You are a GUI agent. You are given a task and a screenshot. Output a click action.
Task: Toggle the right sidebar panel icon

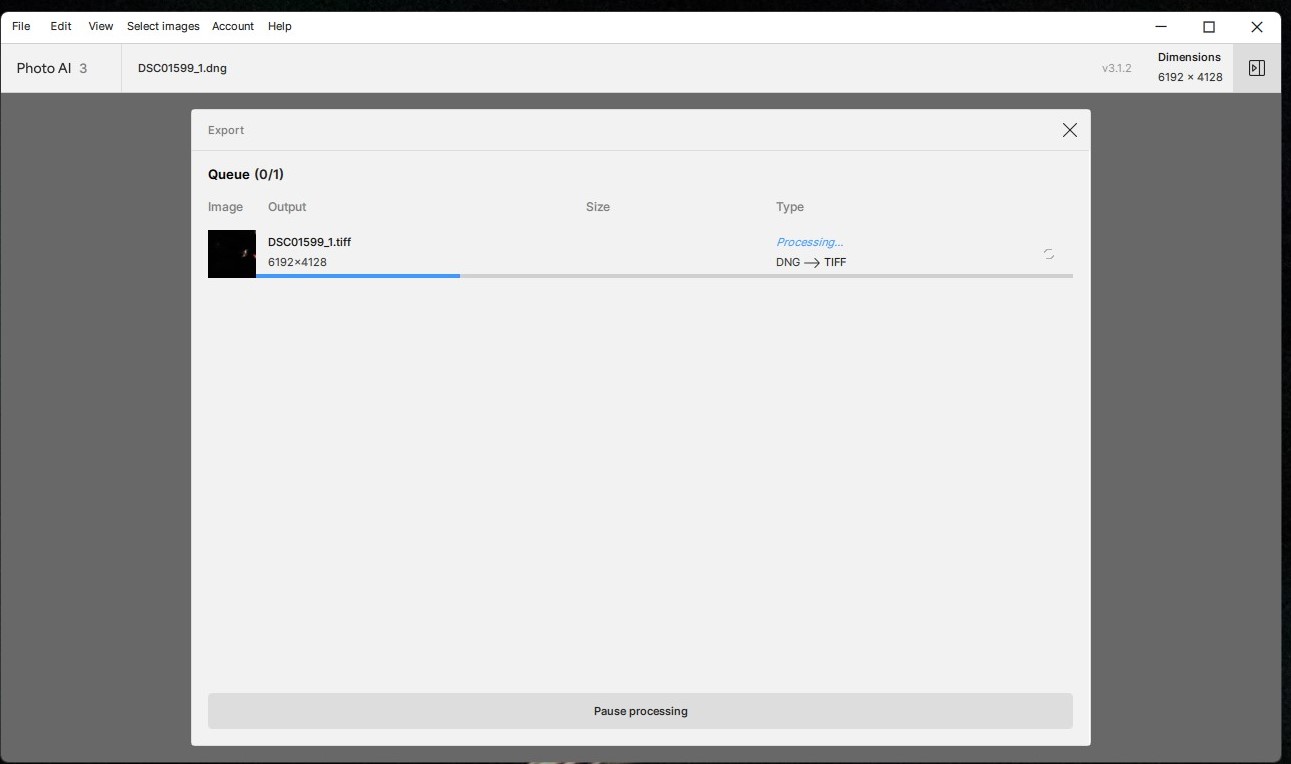point(1257,68)
